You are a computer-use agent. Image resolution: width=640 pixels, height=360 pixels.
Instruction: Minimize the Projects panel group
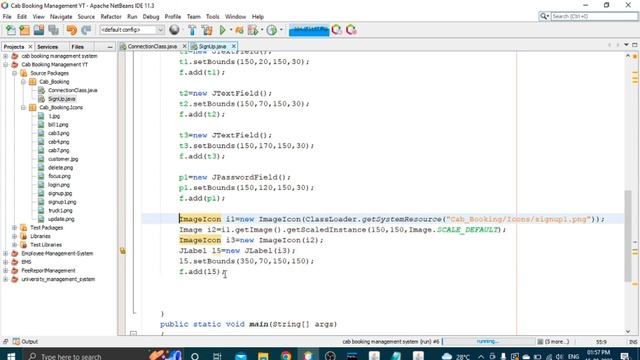coord(110,47)
